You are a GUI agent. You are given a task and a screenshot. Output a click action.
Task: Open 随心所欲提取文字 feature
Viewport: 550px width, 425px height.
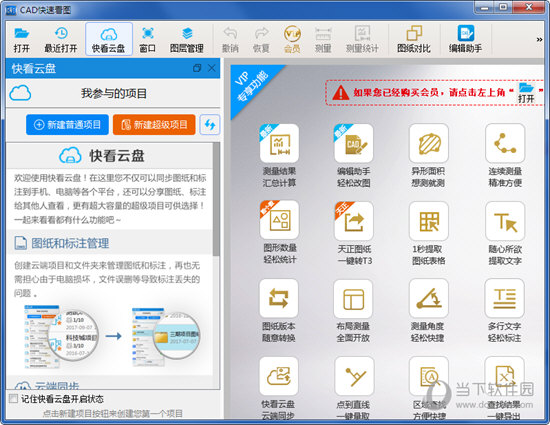coord(505,233)
